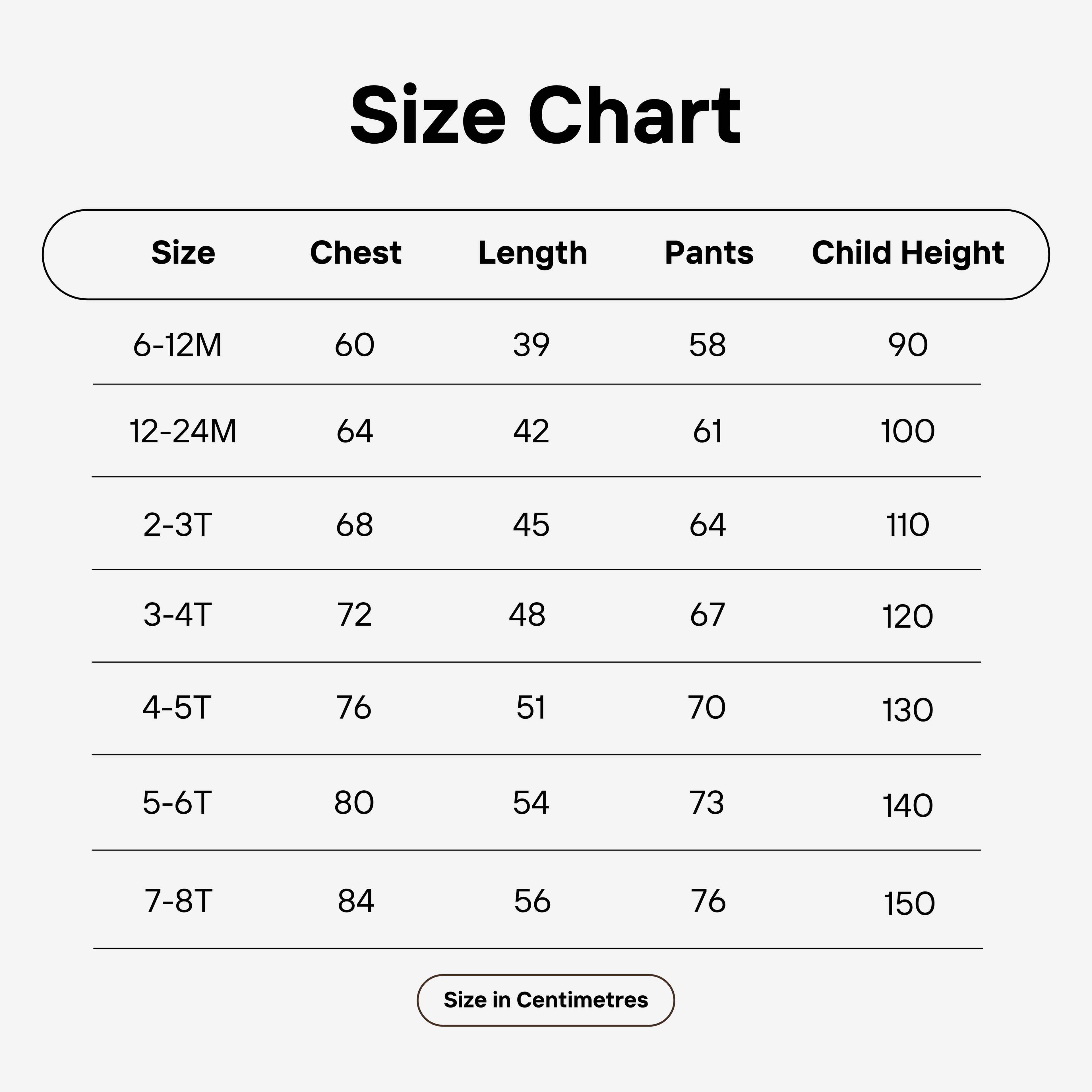Click chest value 60 for 6-12M
1092x1092 pixels.
point(354,345)
